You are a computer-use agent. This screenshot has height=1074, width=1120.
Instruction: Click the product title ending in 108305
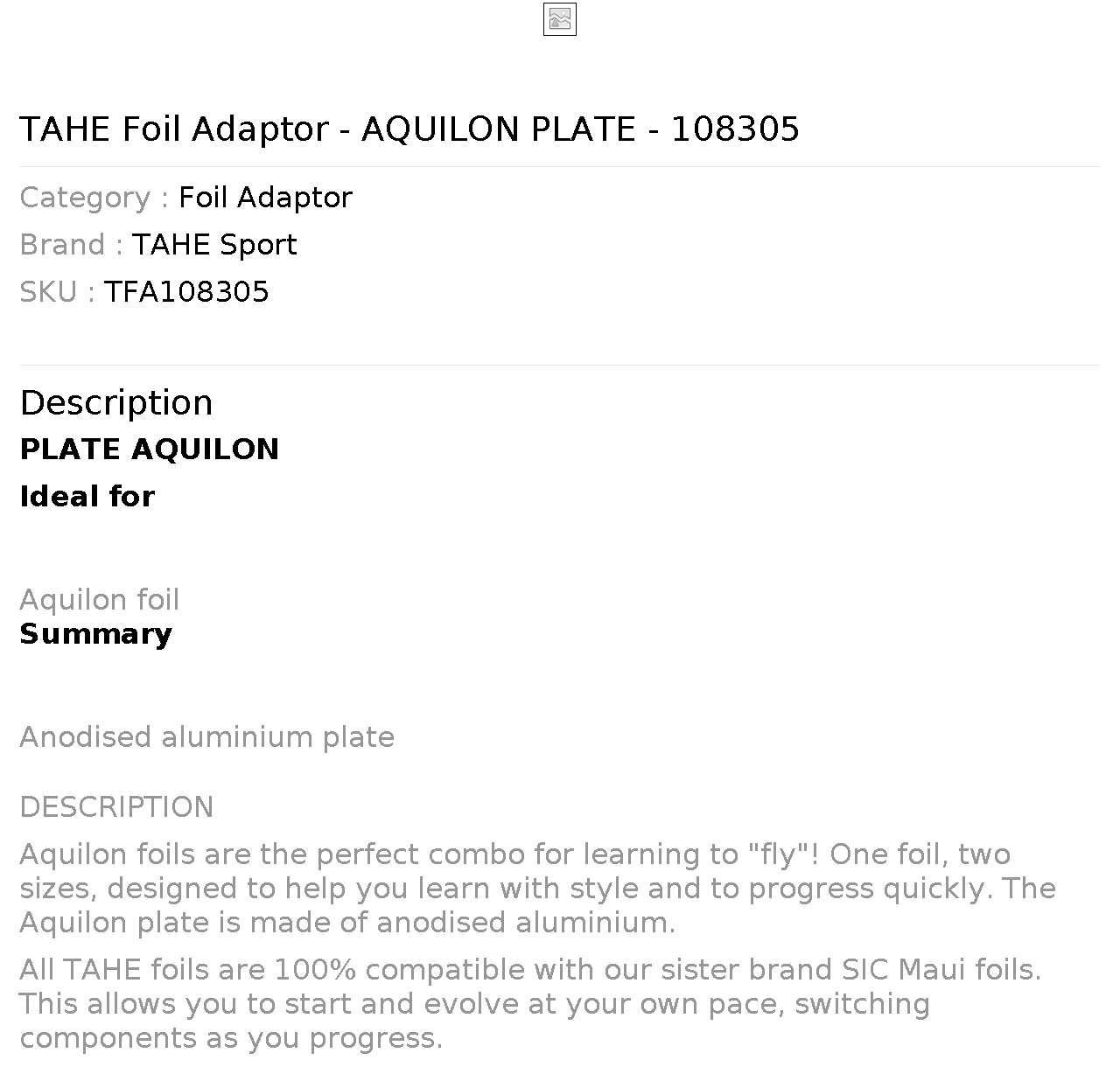click(409, 129)
